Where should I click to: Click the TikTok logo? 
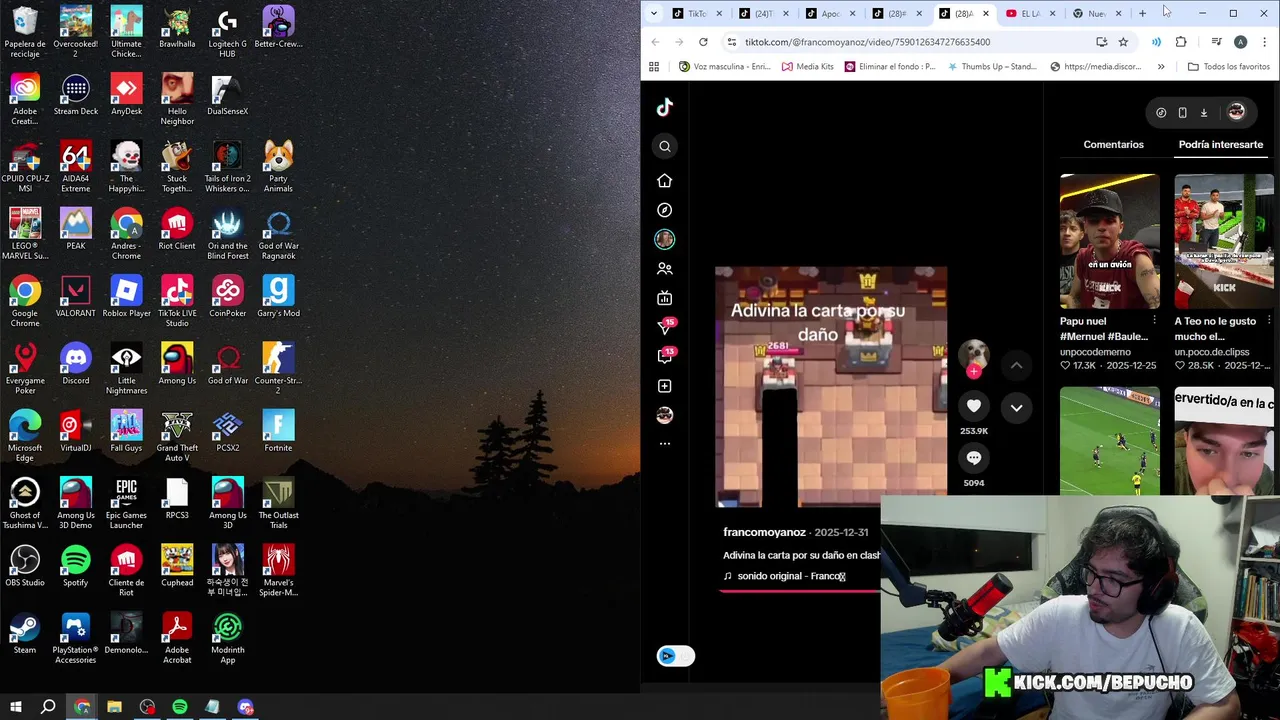click(x=665, y=107)
